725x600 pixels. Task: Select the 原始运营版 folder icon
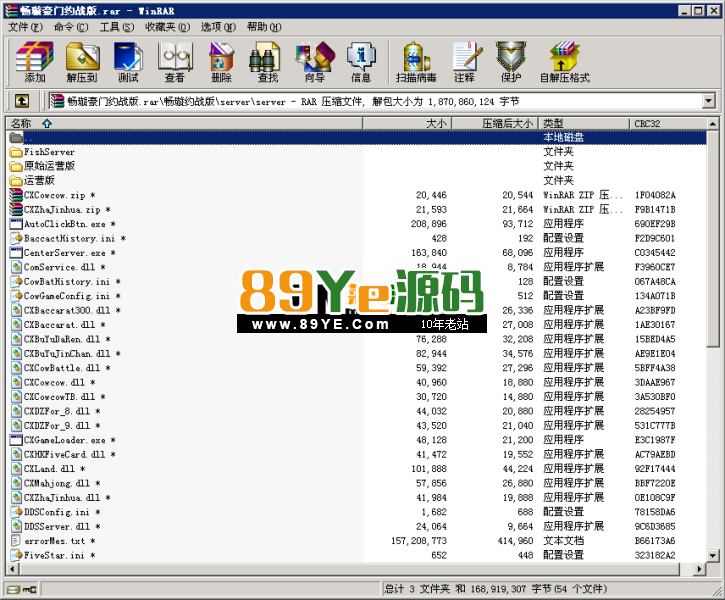pos(16,166)
